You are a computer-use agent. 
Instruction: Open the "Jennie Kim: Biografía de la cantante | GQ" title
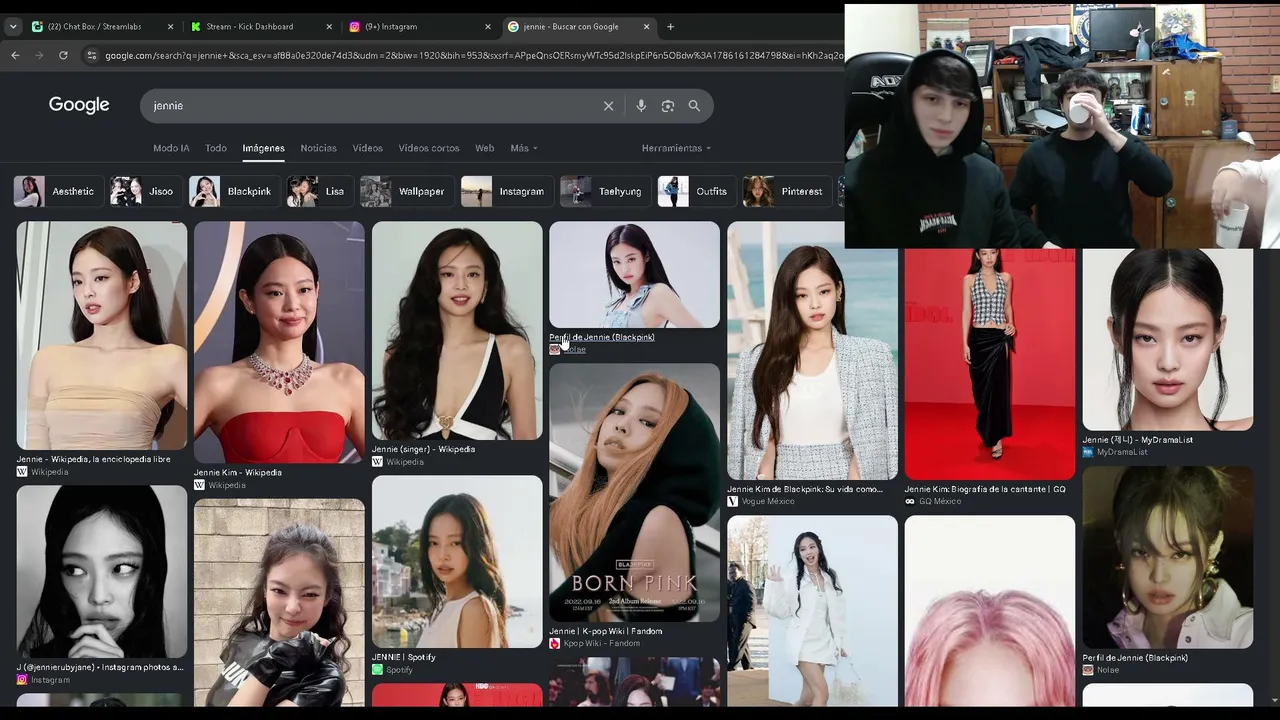click(x=985, y=489)
